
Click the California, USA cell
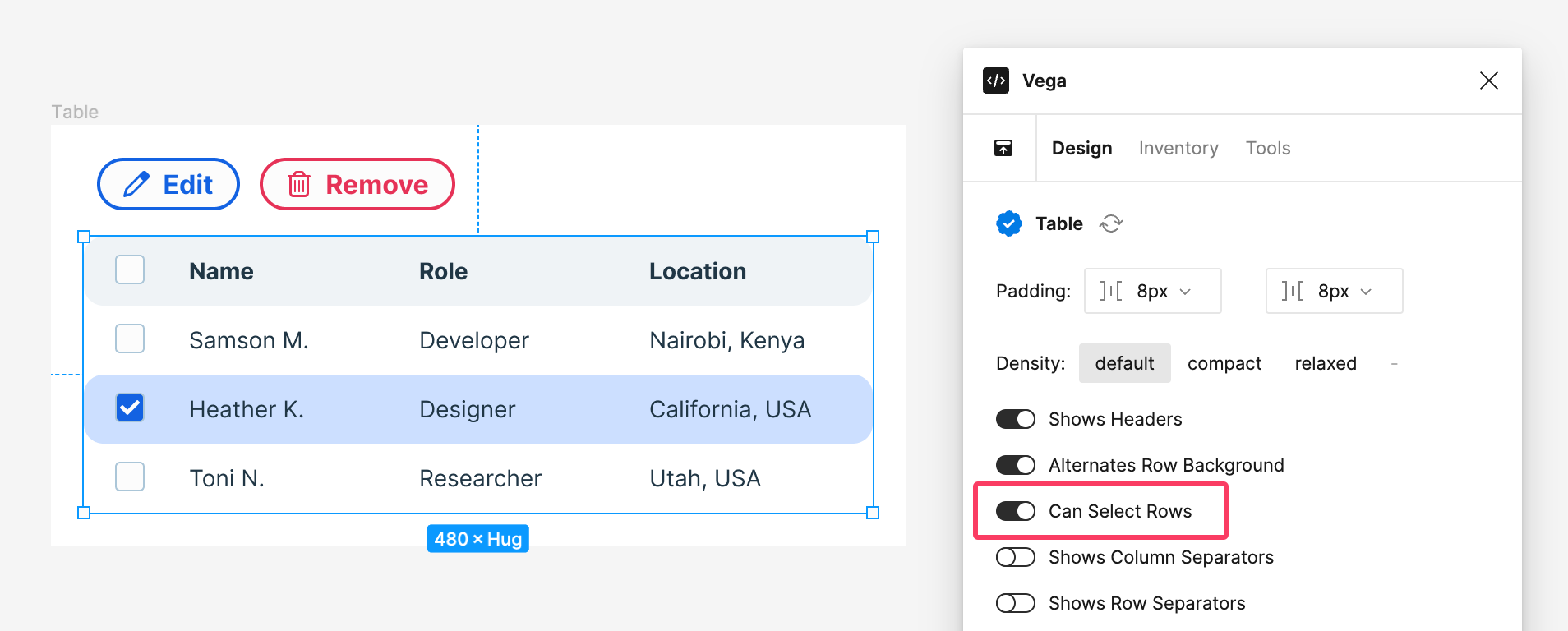pos(731,409)
